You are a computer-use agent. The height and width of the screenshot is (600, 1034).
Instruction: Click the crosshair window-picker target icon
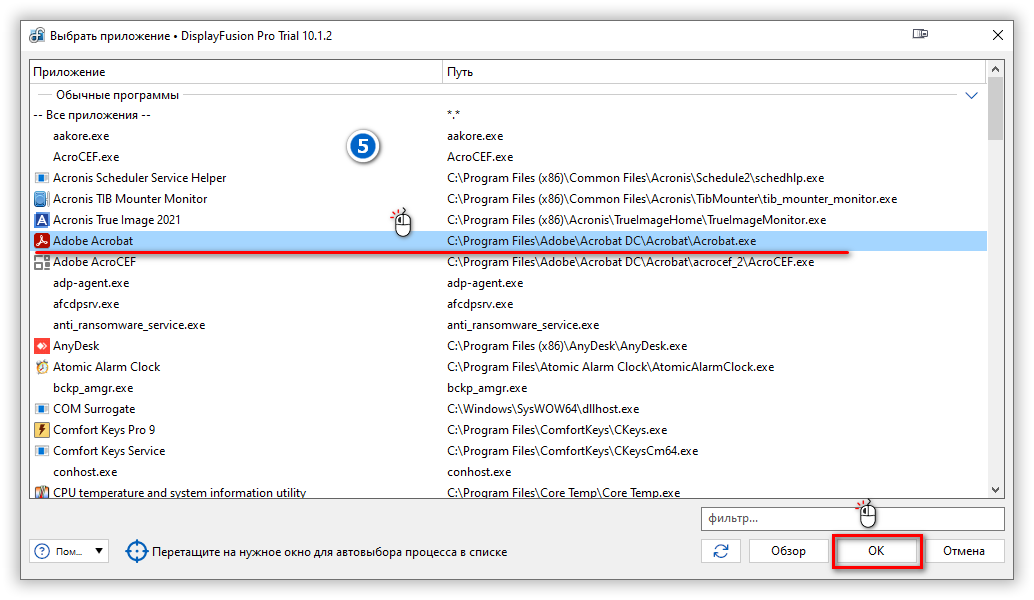coord(137,551)
